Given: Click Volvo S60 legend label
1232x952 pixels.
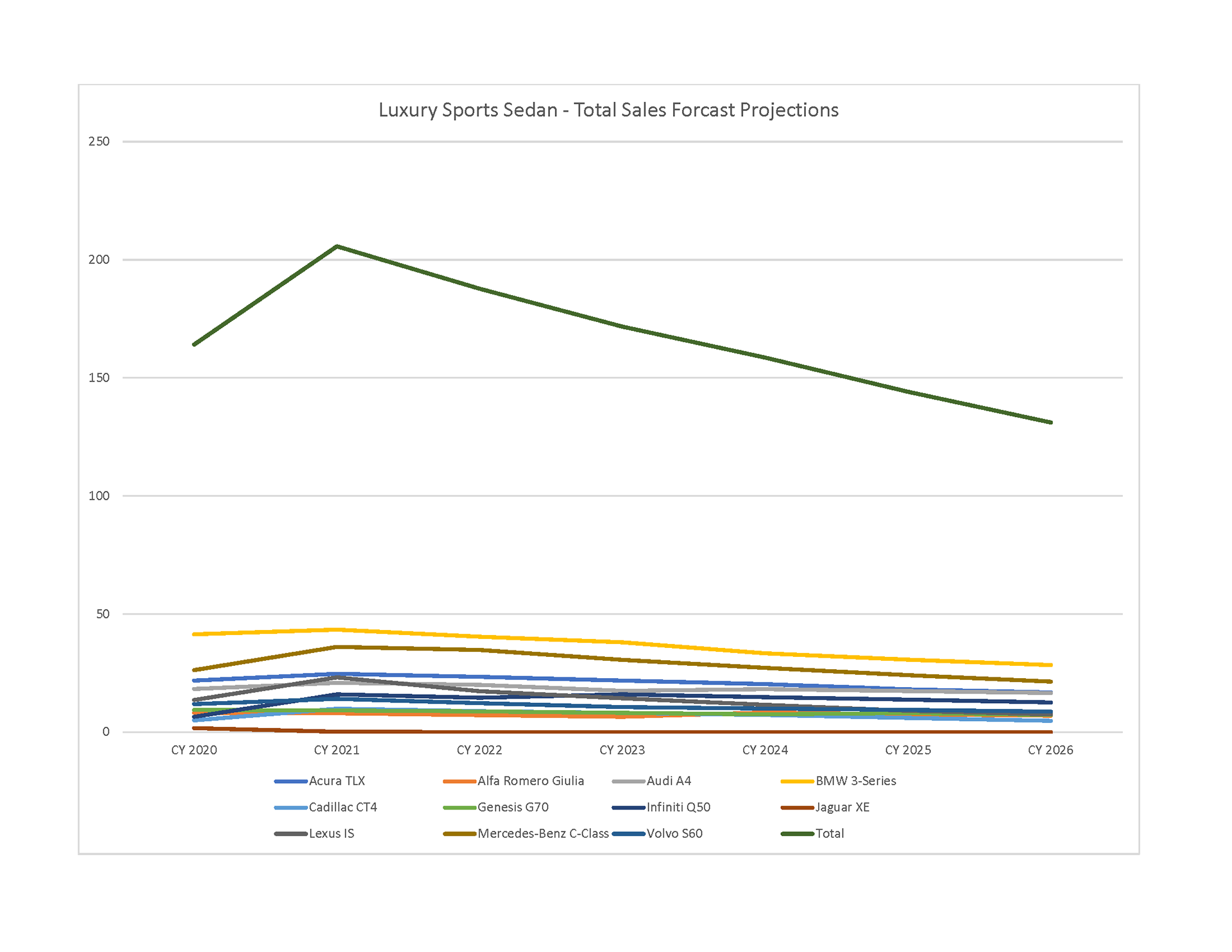Looking at the screenshot, I should tap(674, 833).
